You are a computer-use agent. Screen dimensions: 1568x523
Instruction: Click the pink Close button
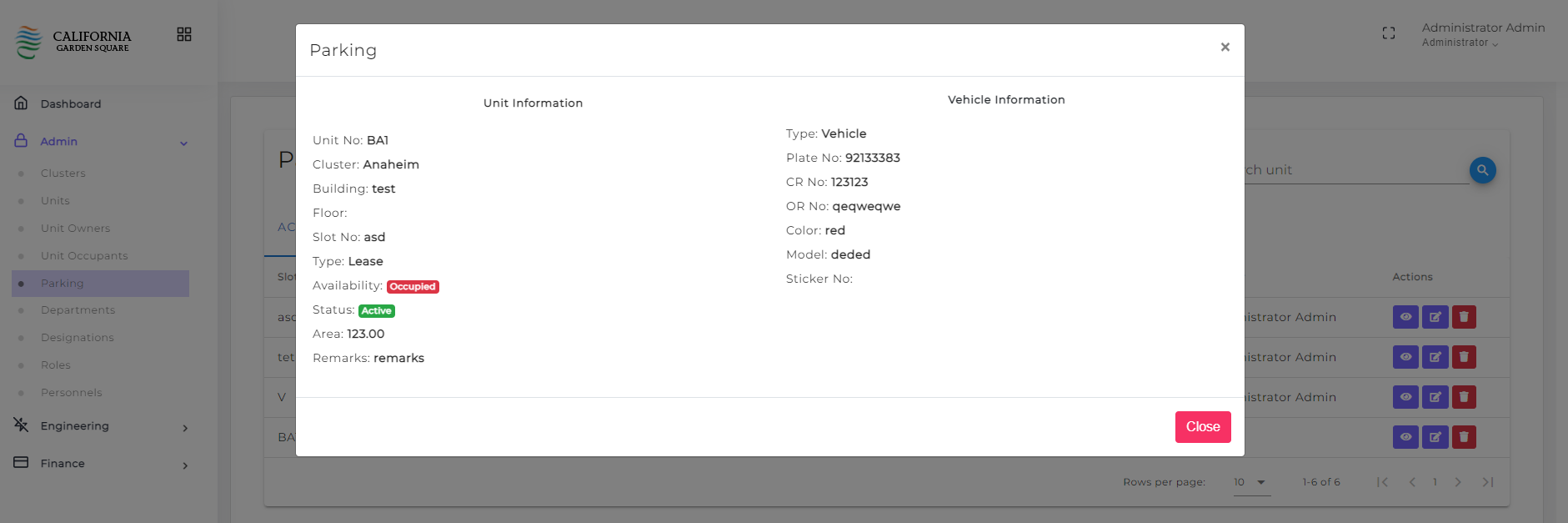click(1202, 427)
